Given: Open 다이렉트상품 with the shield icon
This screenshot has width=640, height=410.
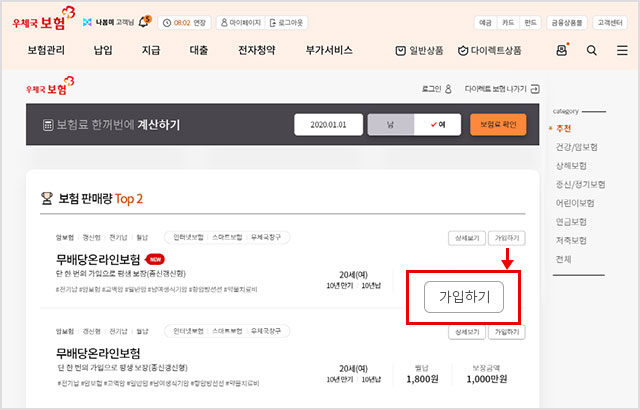Looking at the screenshot, I should point(489,51).
